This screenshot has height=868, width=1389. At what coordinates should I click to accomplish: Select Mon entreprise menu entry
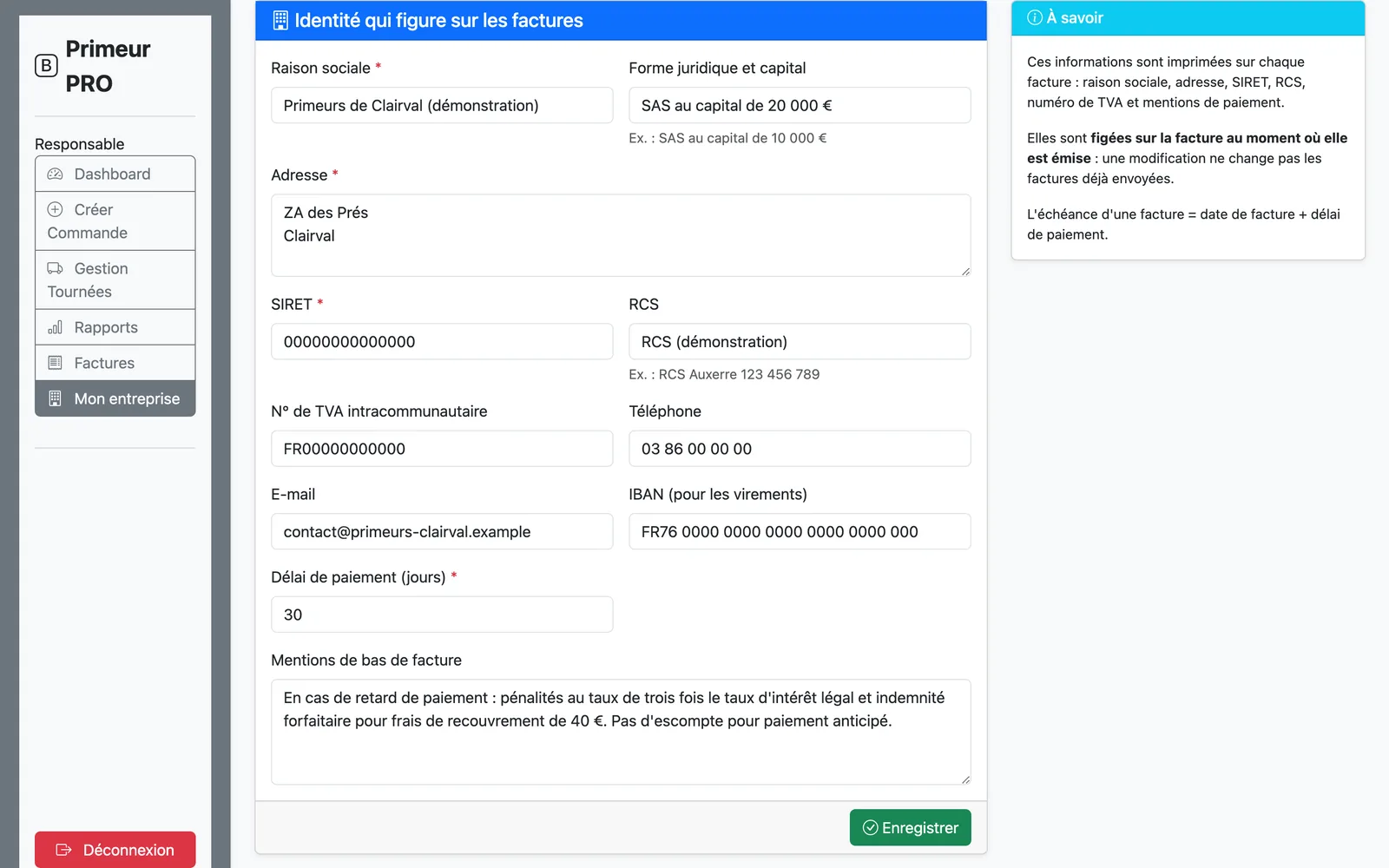point(115,398)
